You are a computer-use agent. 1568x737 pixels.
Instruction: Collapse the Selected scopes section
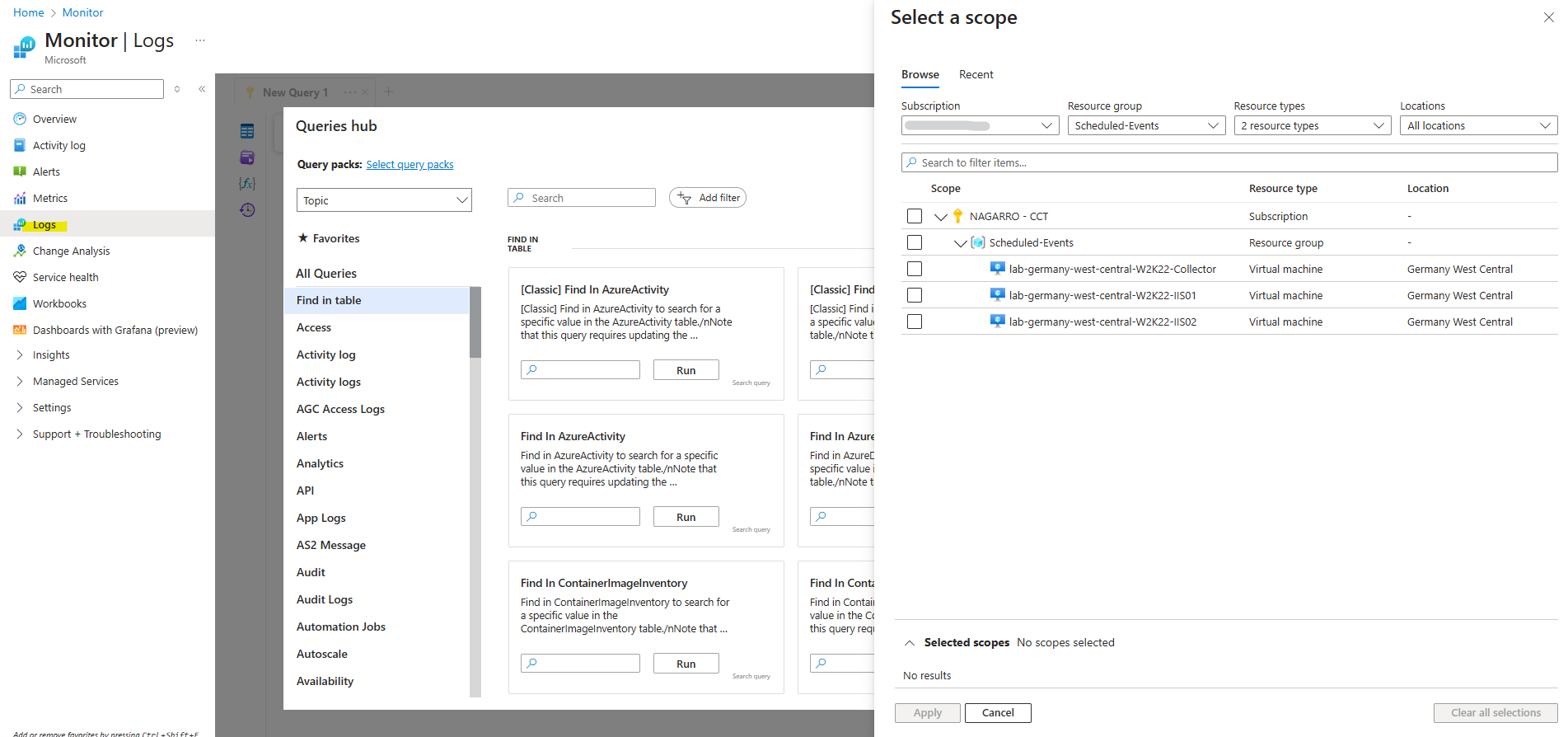[x=910, y=643]
